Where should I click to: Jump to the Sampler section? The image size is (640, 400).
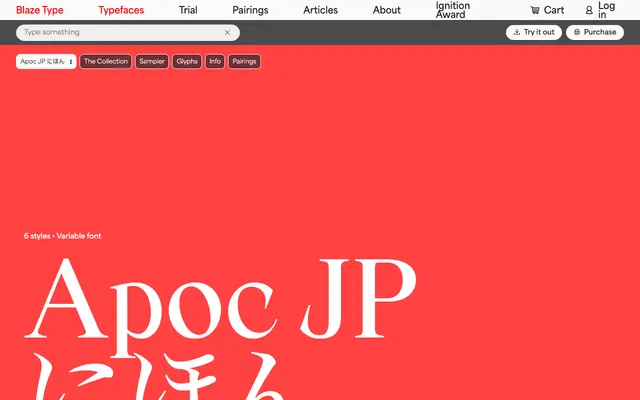tap(152, 62)
